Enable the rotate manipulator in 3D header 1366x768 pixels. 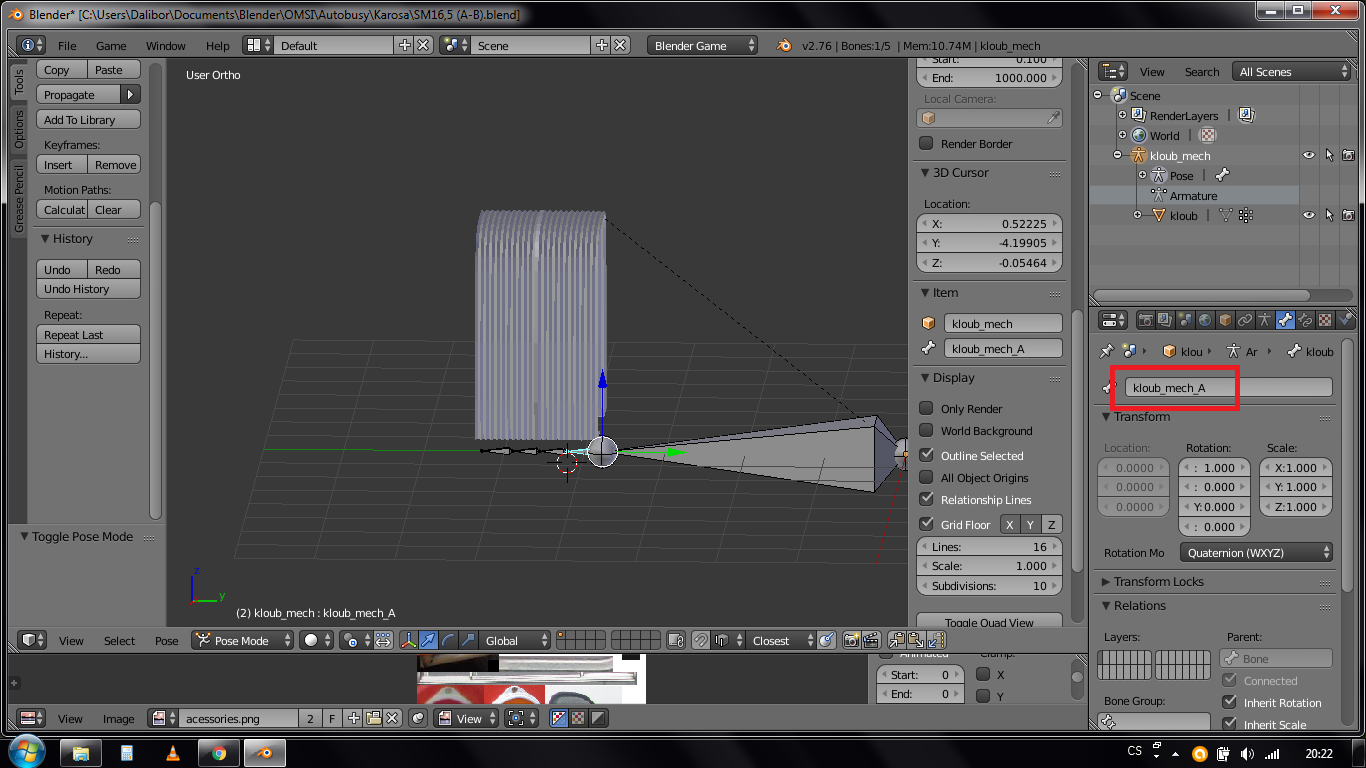click(449, 640)
